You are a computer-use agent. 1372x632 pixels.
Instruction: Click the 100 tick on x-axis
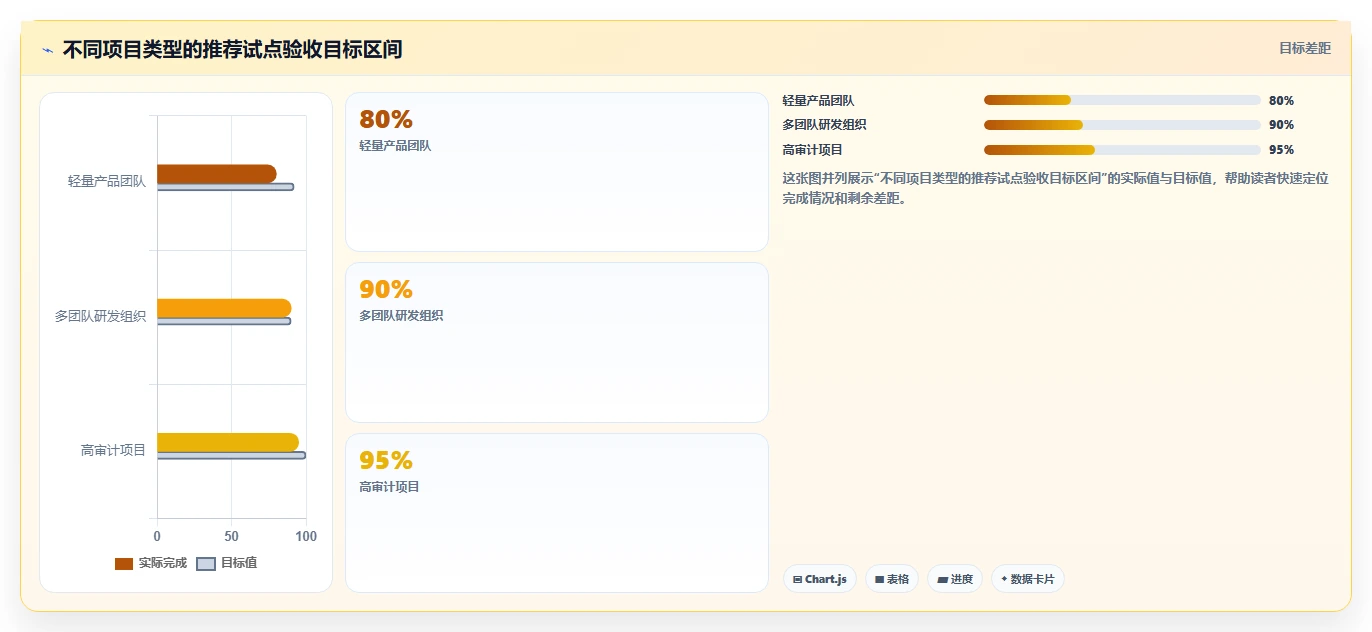[306, 536]
